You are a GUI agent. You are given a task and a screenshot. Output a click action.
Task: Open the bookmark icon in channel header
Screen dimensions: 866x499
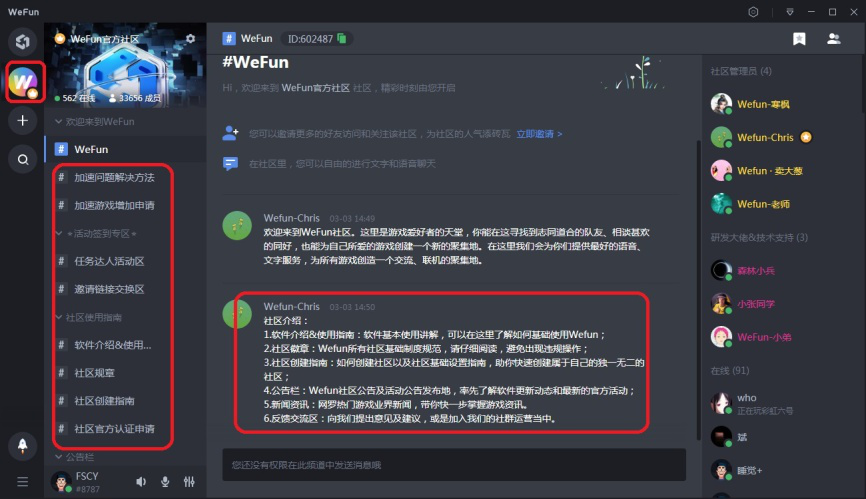[799, 39]
